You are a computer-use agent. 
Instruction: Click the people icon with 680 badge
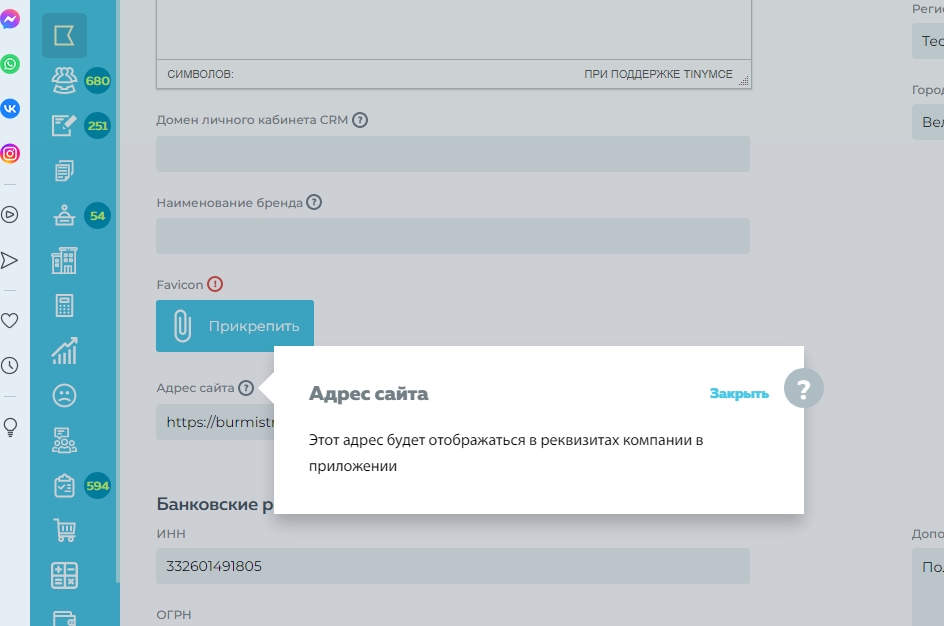pos(65,80)
